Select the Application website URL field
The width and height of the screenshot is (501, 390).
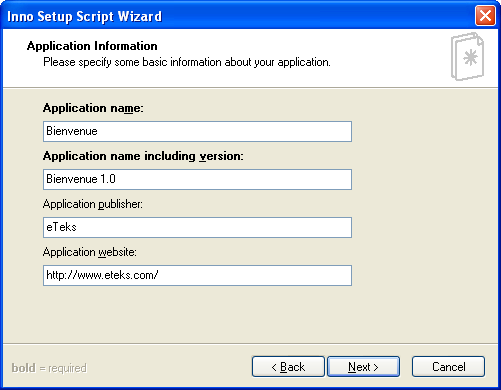(x=197, y=275)
